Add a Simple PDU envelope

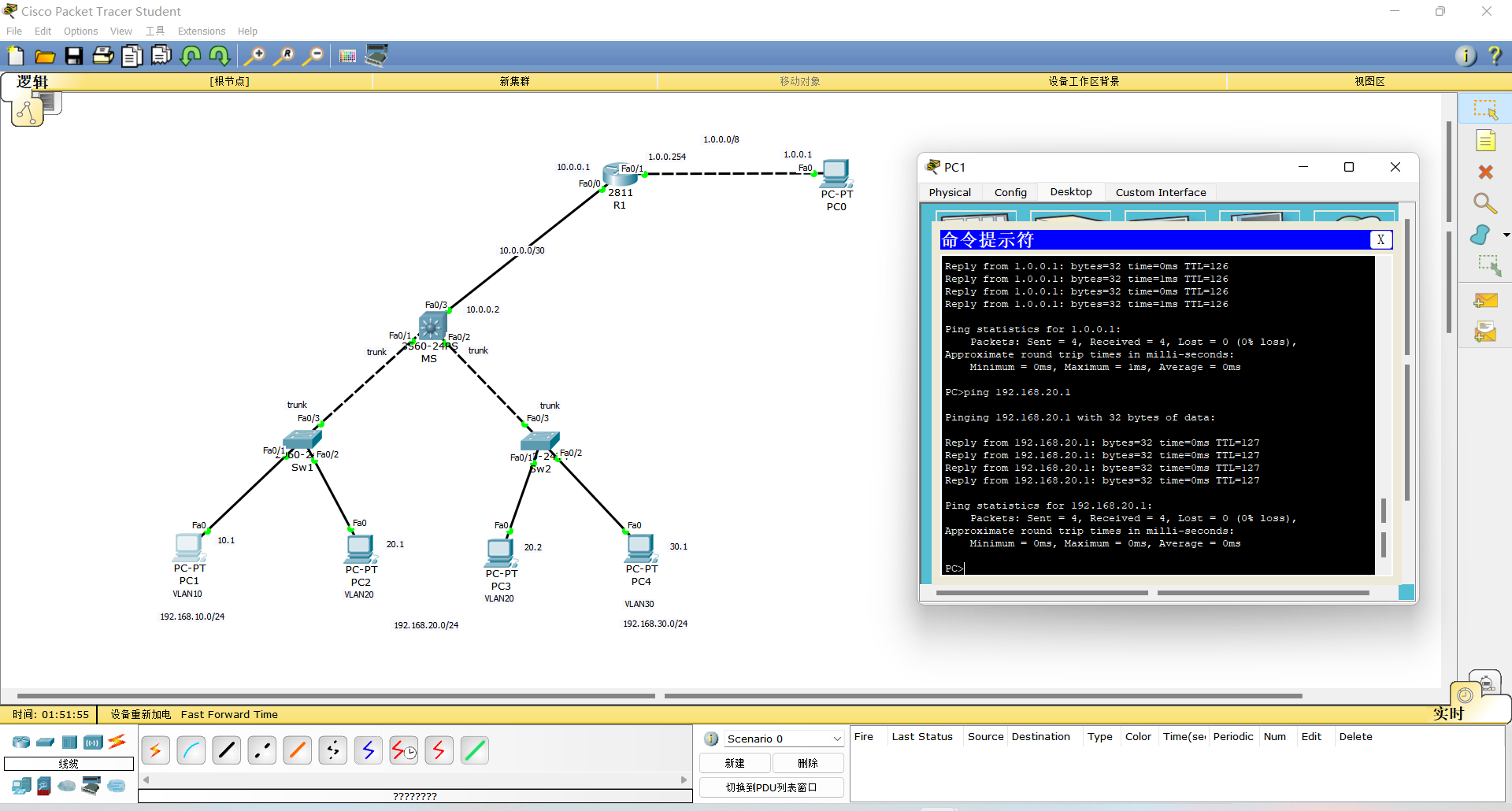[1485, 301]
